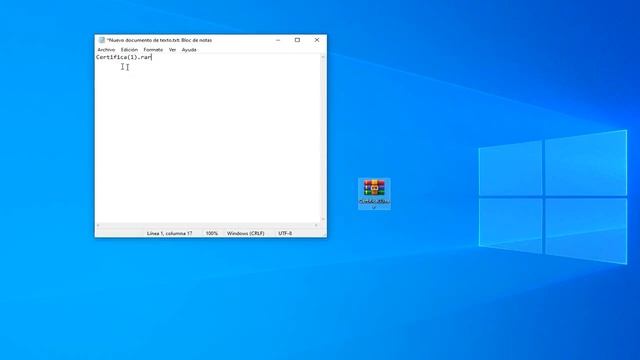Click the 100% zoom status entry
This screenshot has width=640, height=360.
[211, 233]
